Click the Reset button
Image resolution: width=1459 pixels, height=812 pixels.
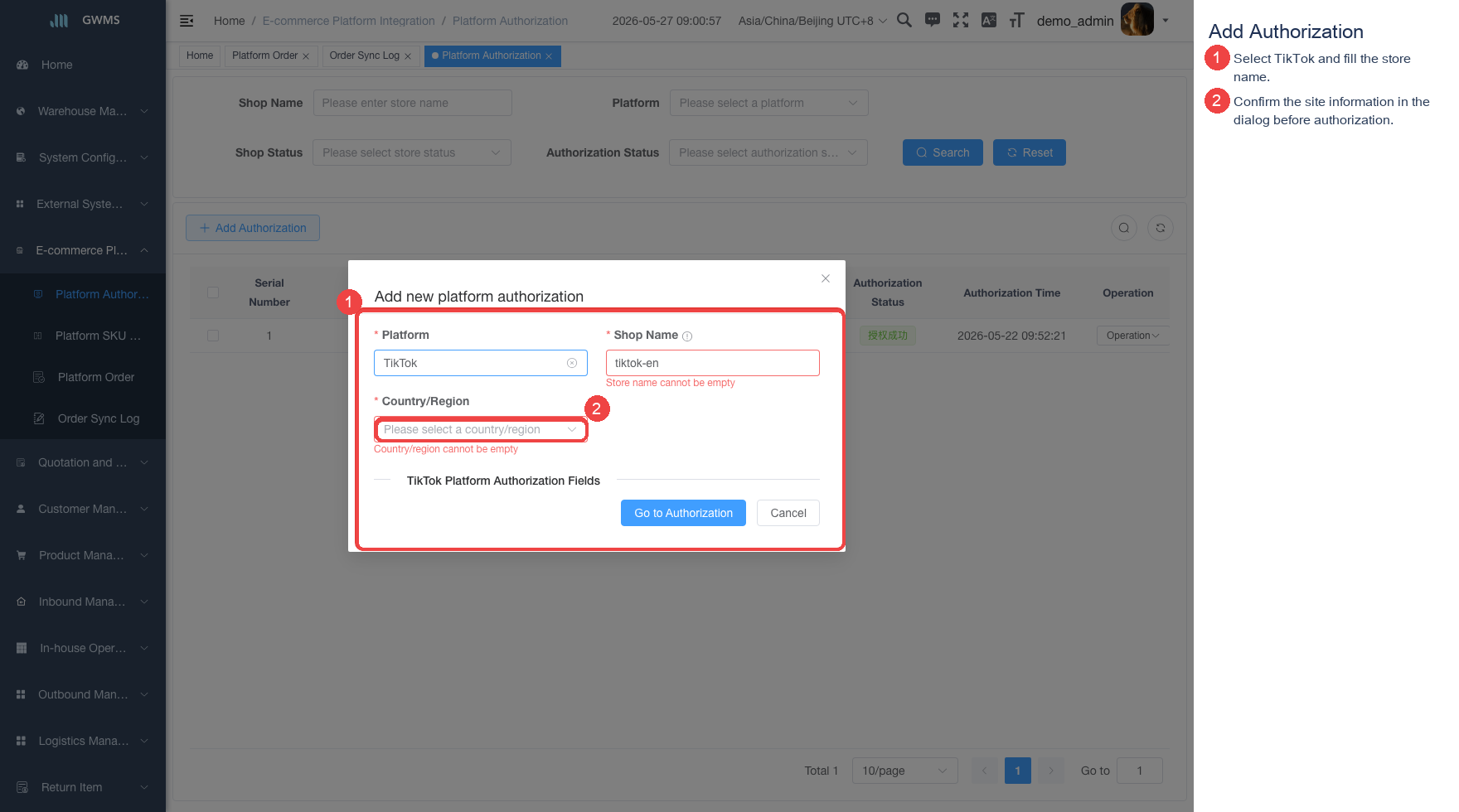pos(1030,152)
